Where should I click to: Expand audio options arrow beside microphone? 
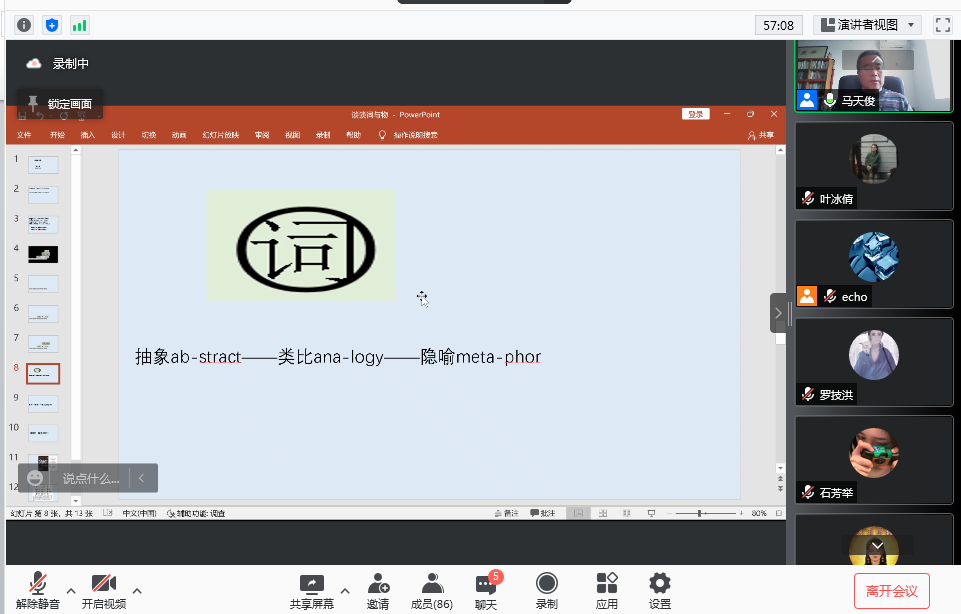pos(71,590)
